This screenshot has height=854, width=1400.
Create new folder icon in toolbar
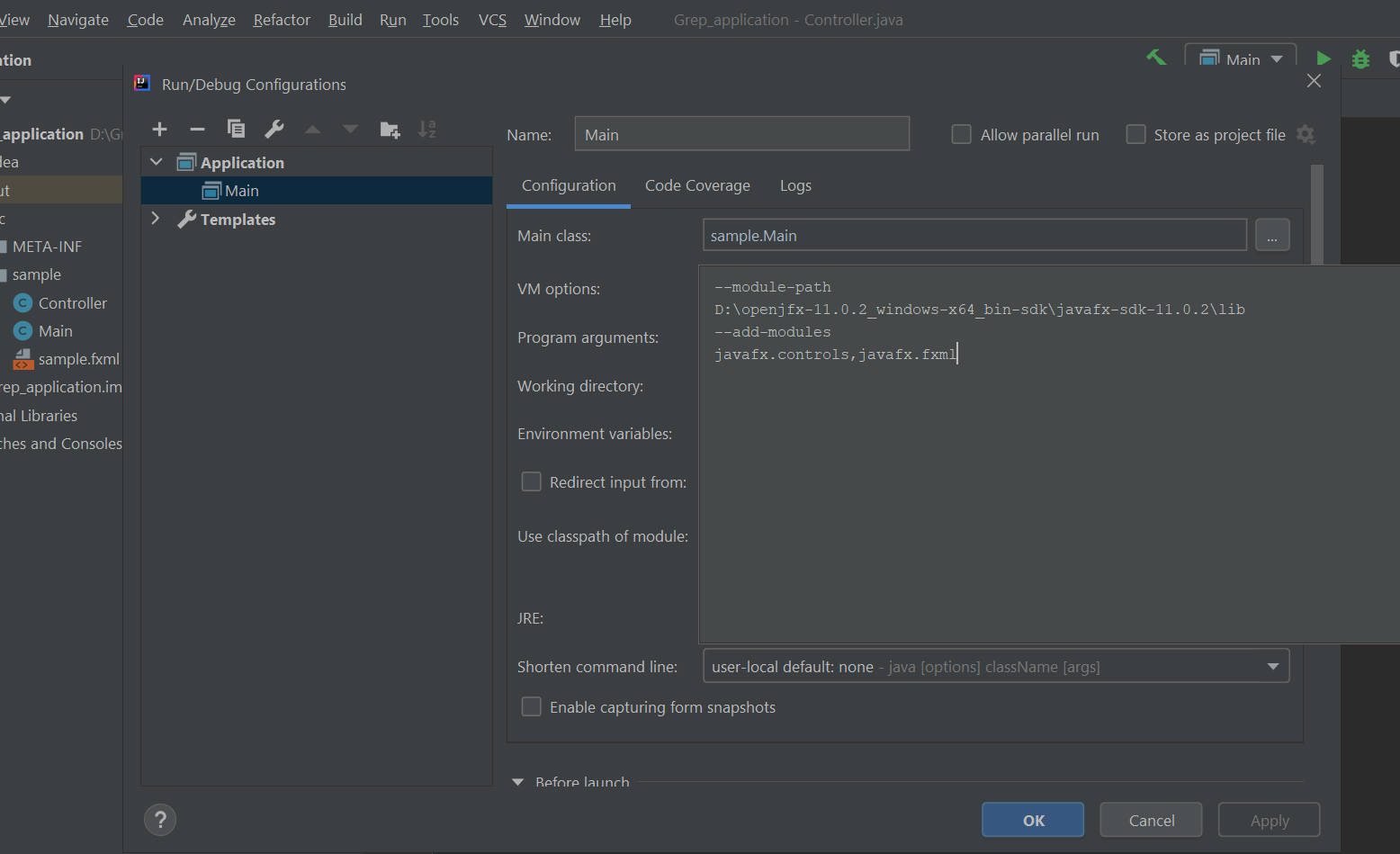[x=390, y=130]
